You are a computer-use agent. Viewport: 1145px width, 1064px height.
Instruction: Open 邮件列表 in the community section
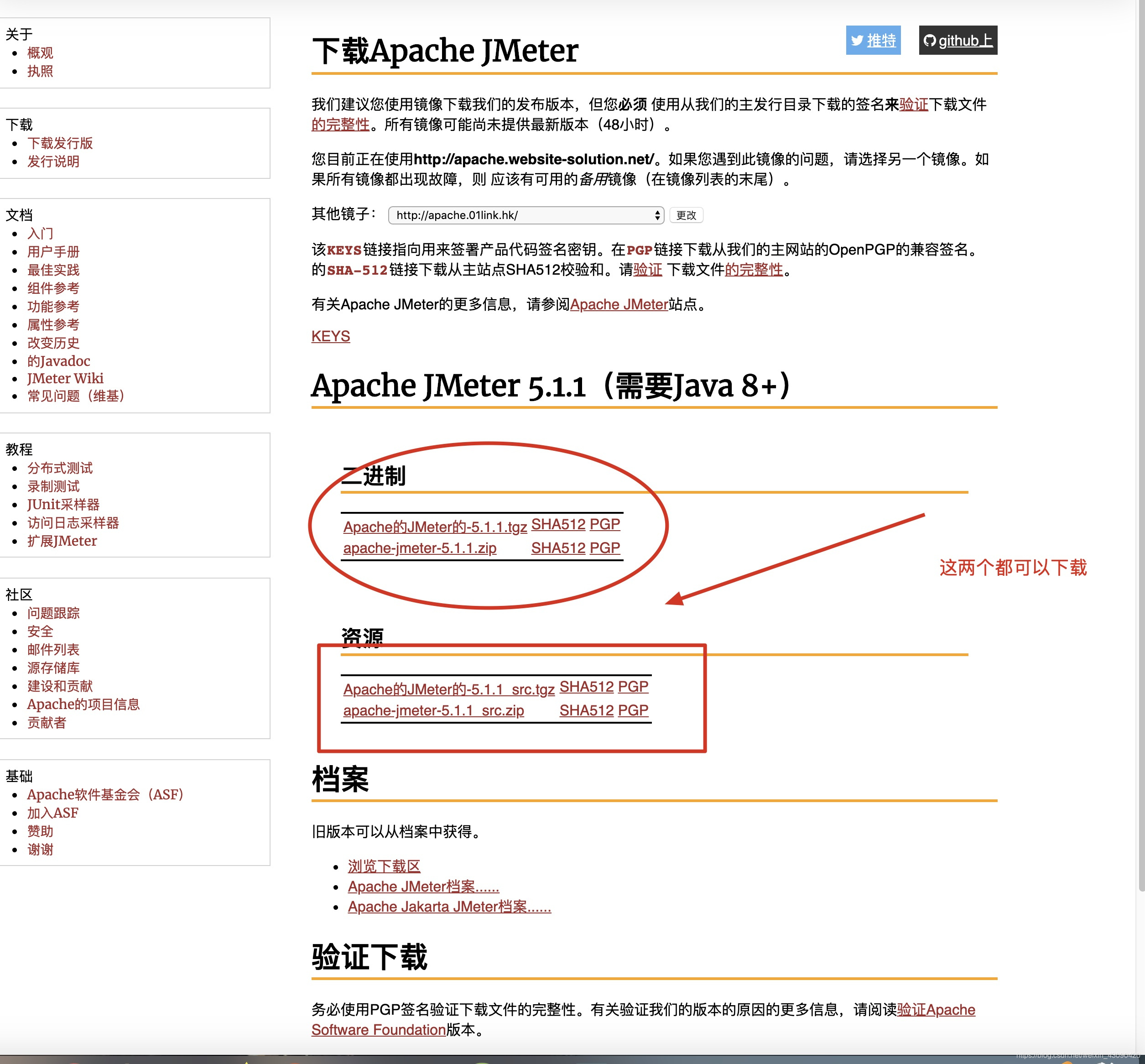pos(53,650)
